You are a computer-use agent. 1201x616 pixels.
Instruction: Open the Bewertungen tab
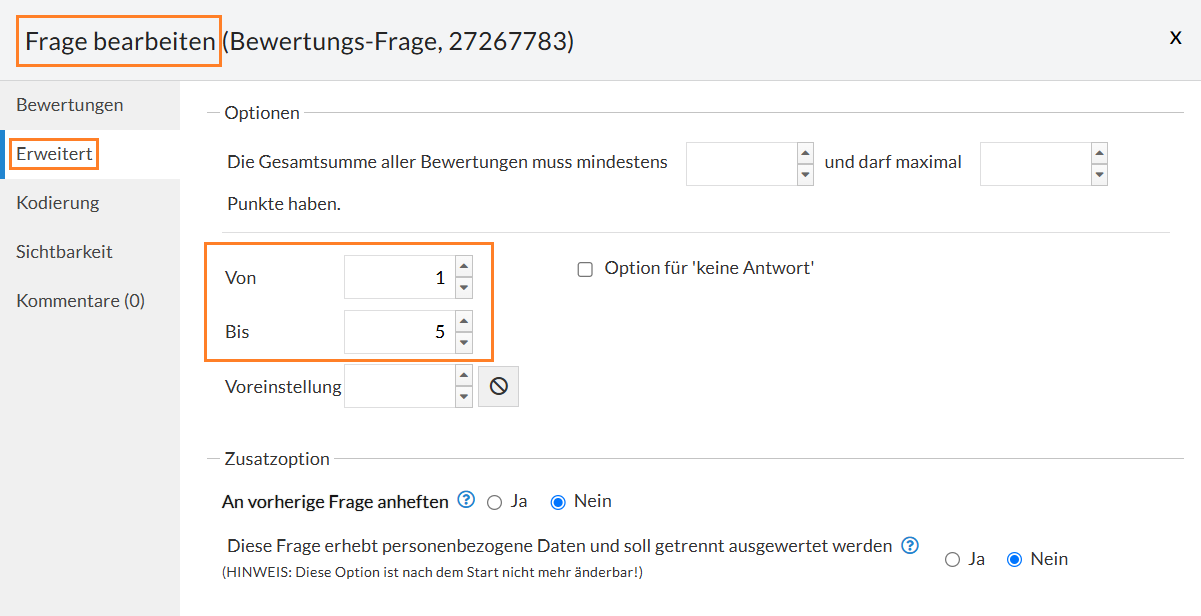tap(70, 105)
